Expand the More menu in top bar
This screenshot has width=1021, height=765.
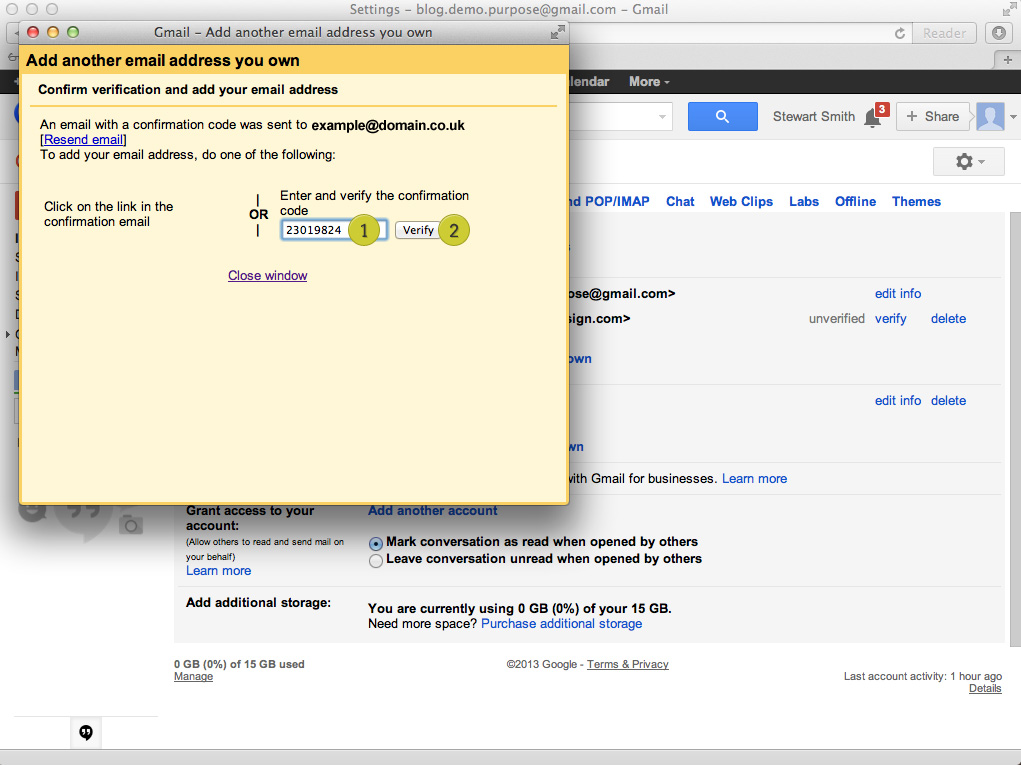(649, 82)
